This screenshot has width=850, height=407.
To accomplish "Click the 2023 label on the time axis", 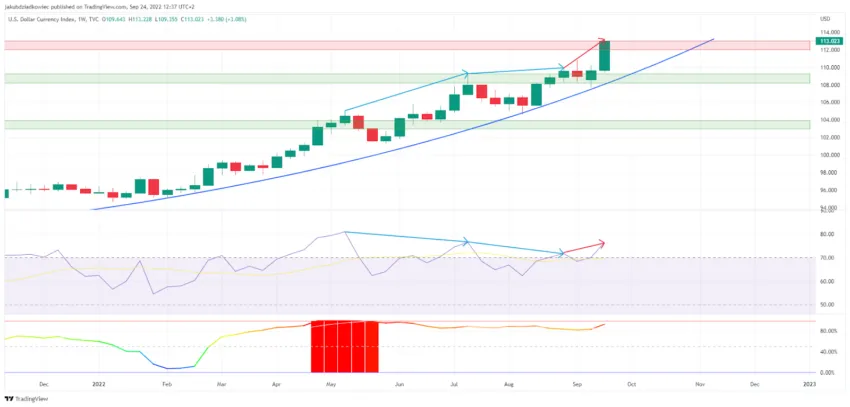I will (809, 384).
